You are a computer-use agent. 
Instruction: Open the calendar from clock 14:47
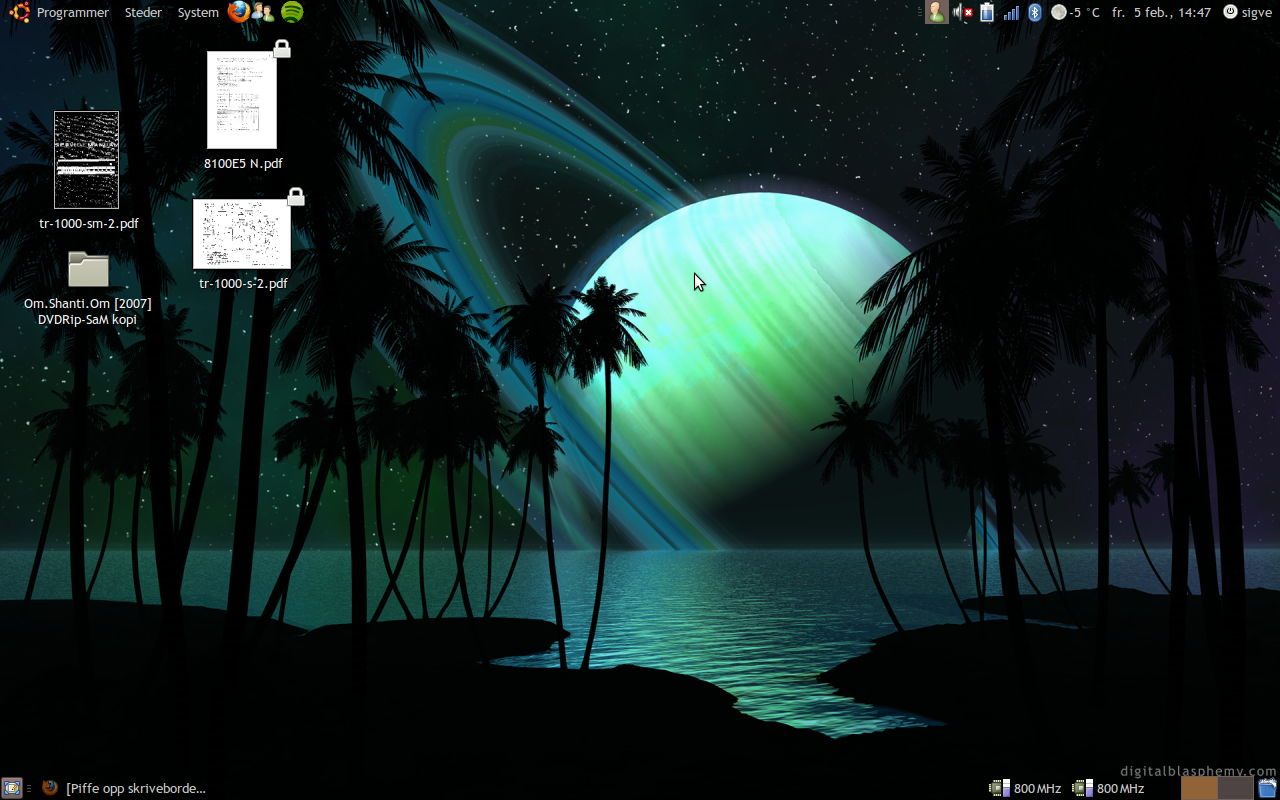[x=1161, y=12]
